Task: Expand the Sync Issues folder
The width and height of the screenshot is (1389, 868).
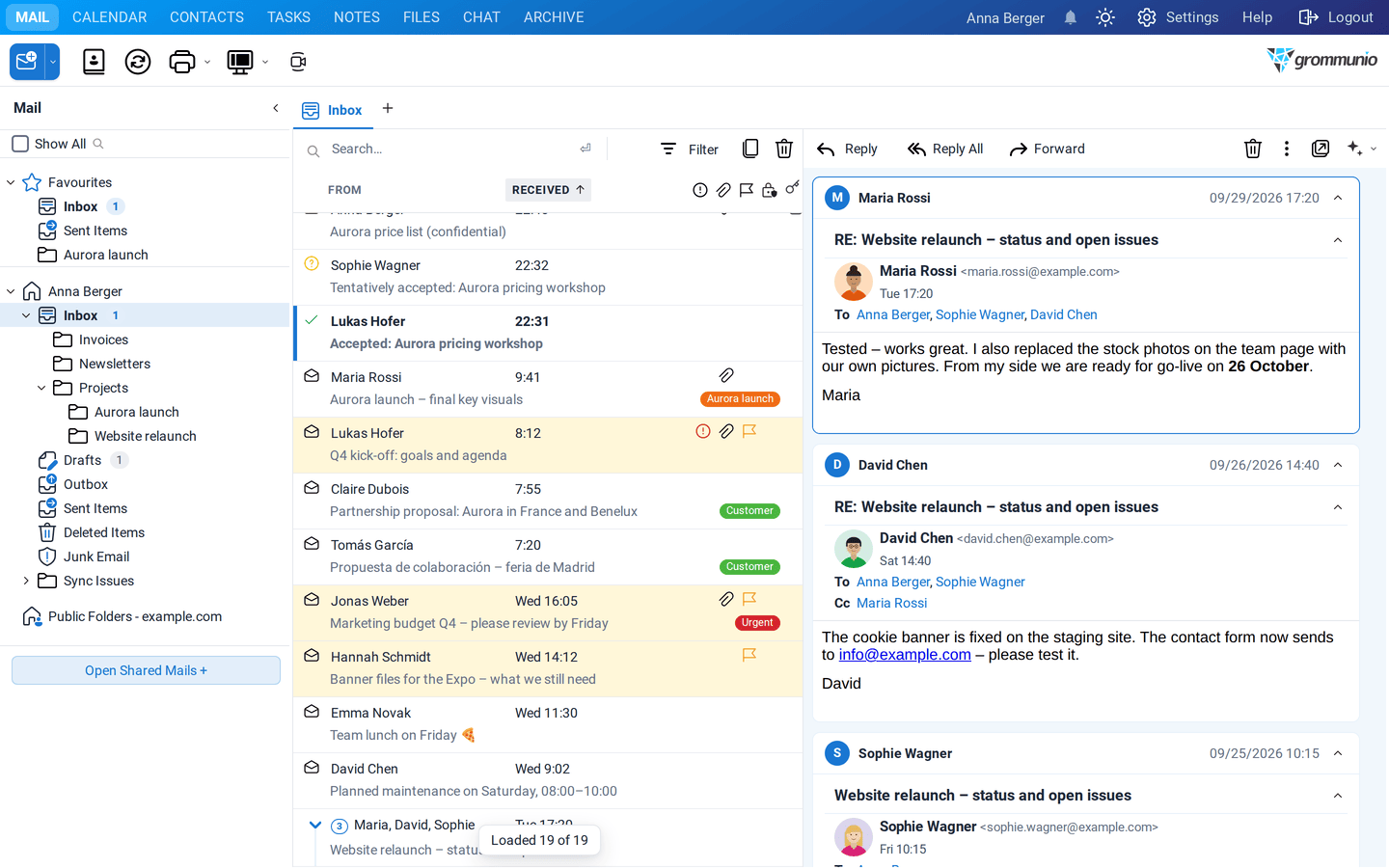Action: (26, 581)
